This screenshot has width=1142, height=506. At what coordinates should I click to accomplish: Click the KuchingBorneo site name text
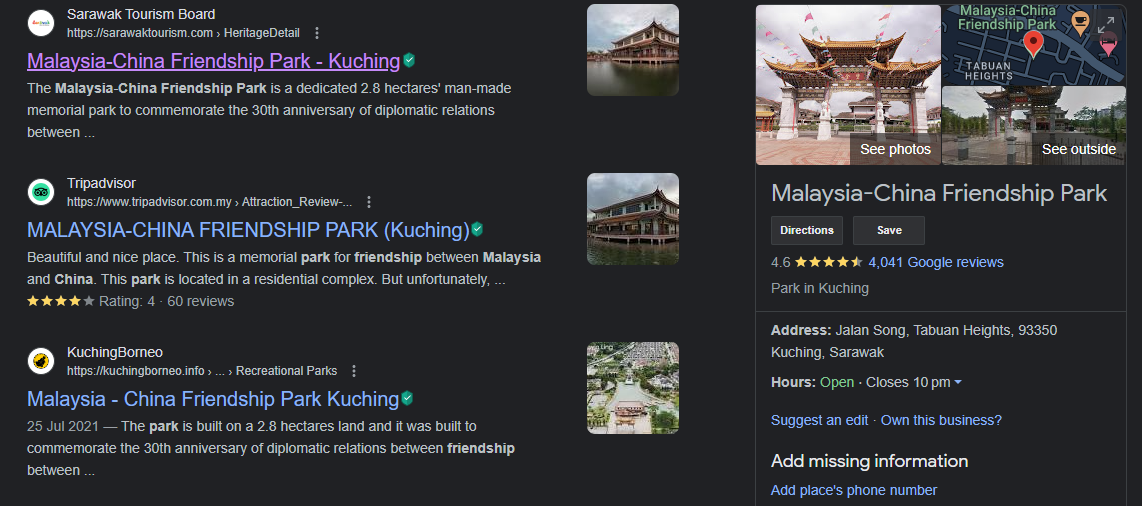[x=115, y=352]
